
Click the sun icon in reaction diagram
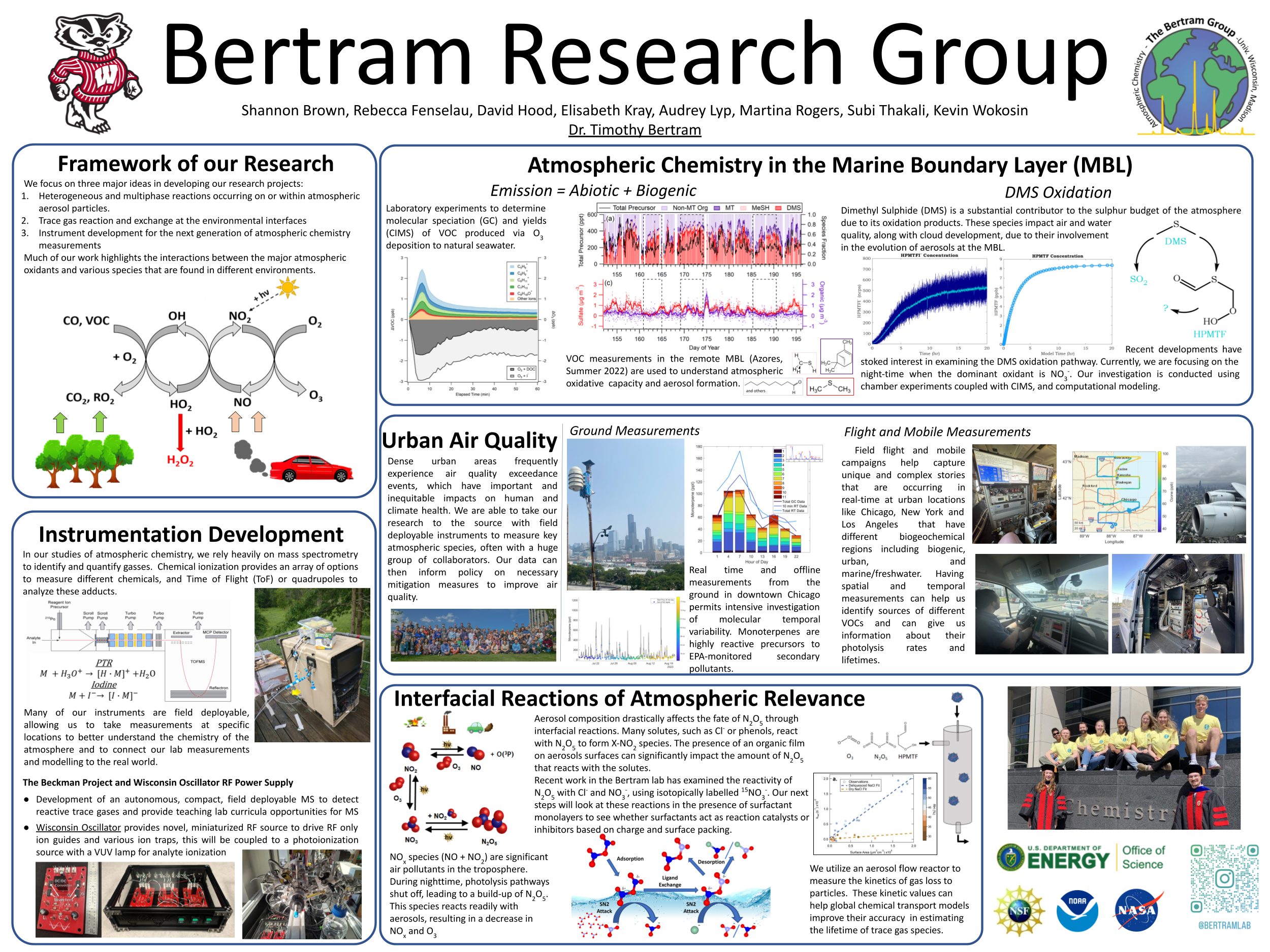coord(288,287)
